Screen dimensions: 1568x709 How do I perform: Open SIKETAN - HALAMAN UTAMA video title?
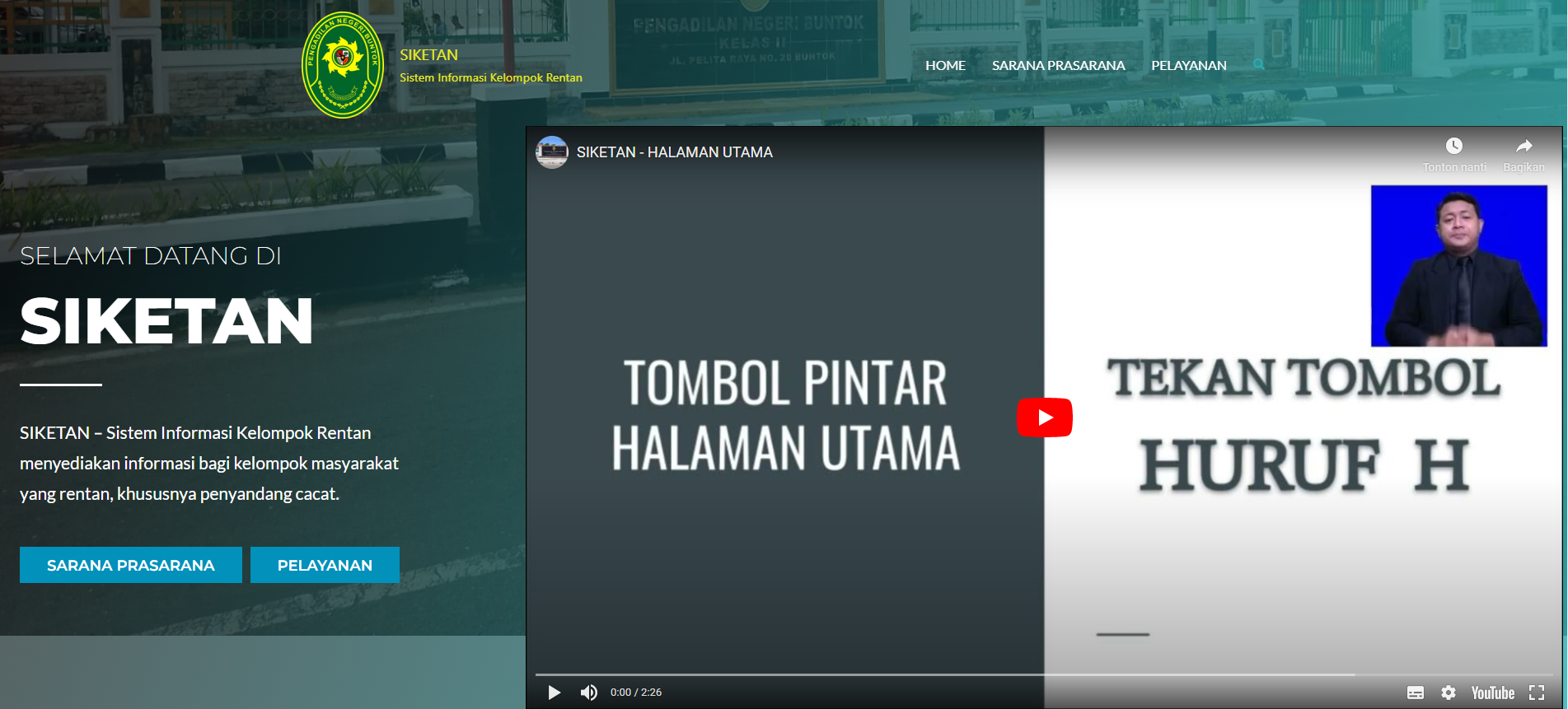pyautogui.click(x=675, y=152)
